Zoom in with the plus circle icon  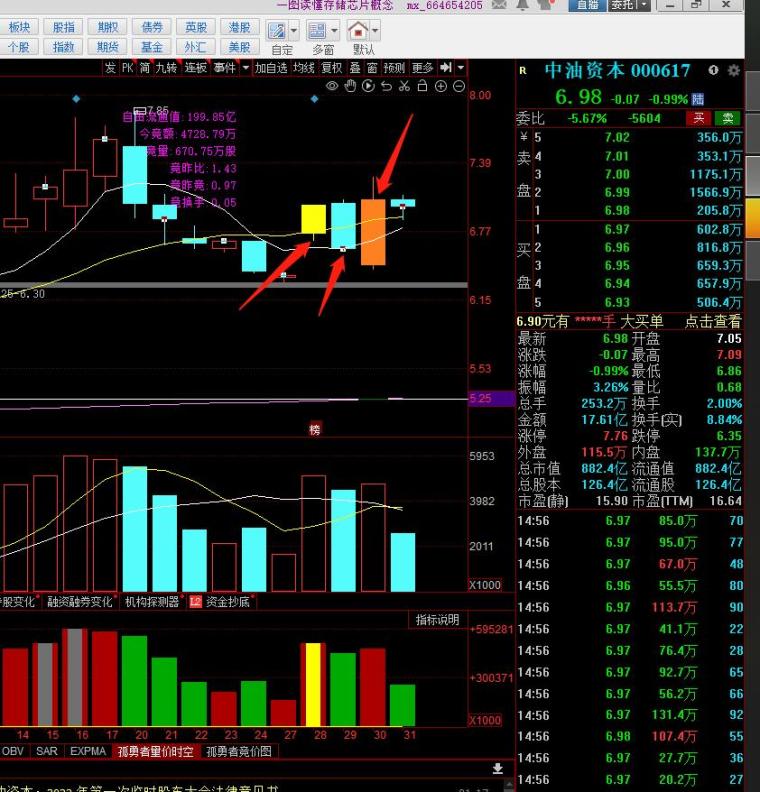(x=440, y=86)
